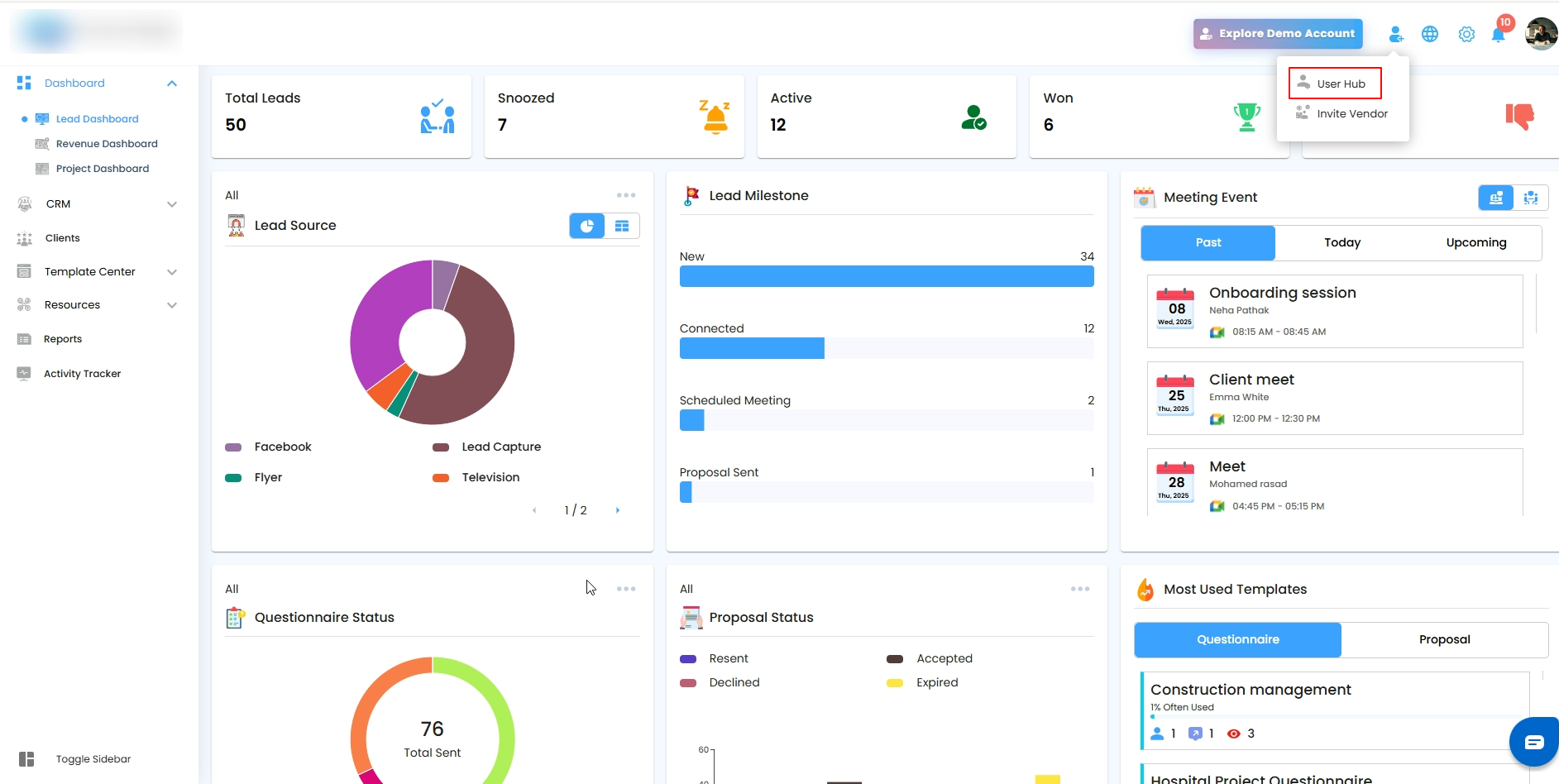Click the Toggle Sidebar icon
The height and width of the screenshot is (784, 1559).
click(26, 759)
